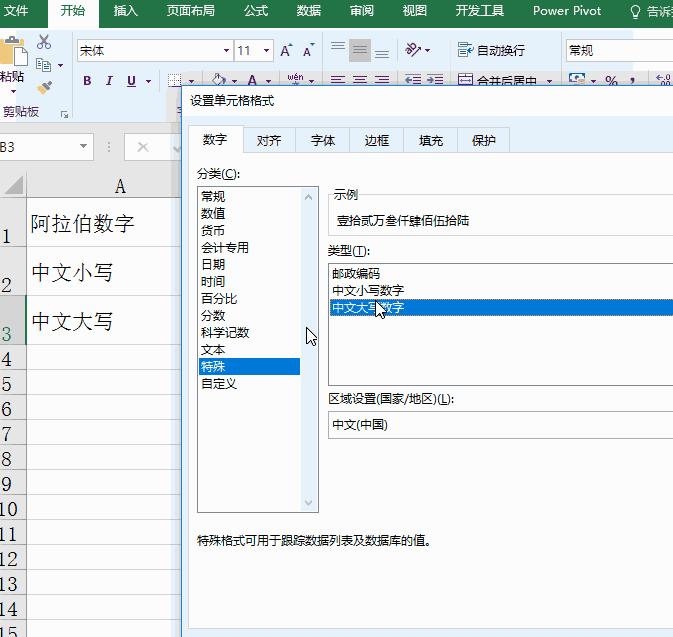The image size is (673, 637).
Task: Align text right horizontally
Action: pyautogui.click(x=382, y=80)
